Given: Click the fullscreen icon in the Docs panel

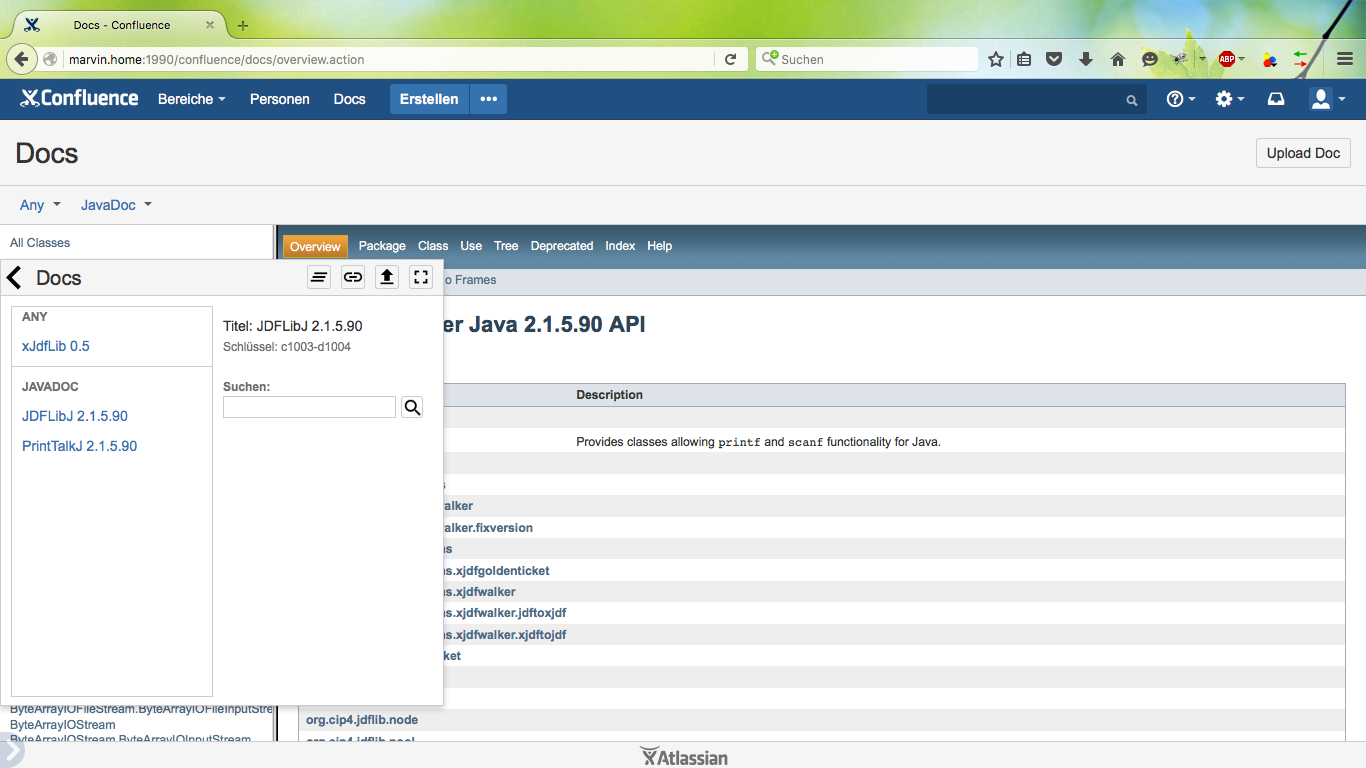Looking at the screenshot, I should pos(421,277).
